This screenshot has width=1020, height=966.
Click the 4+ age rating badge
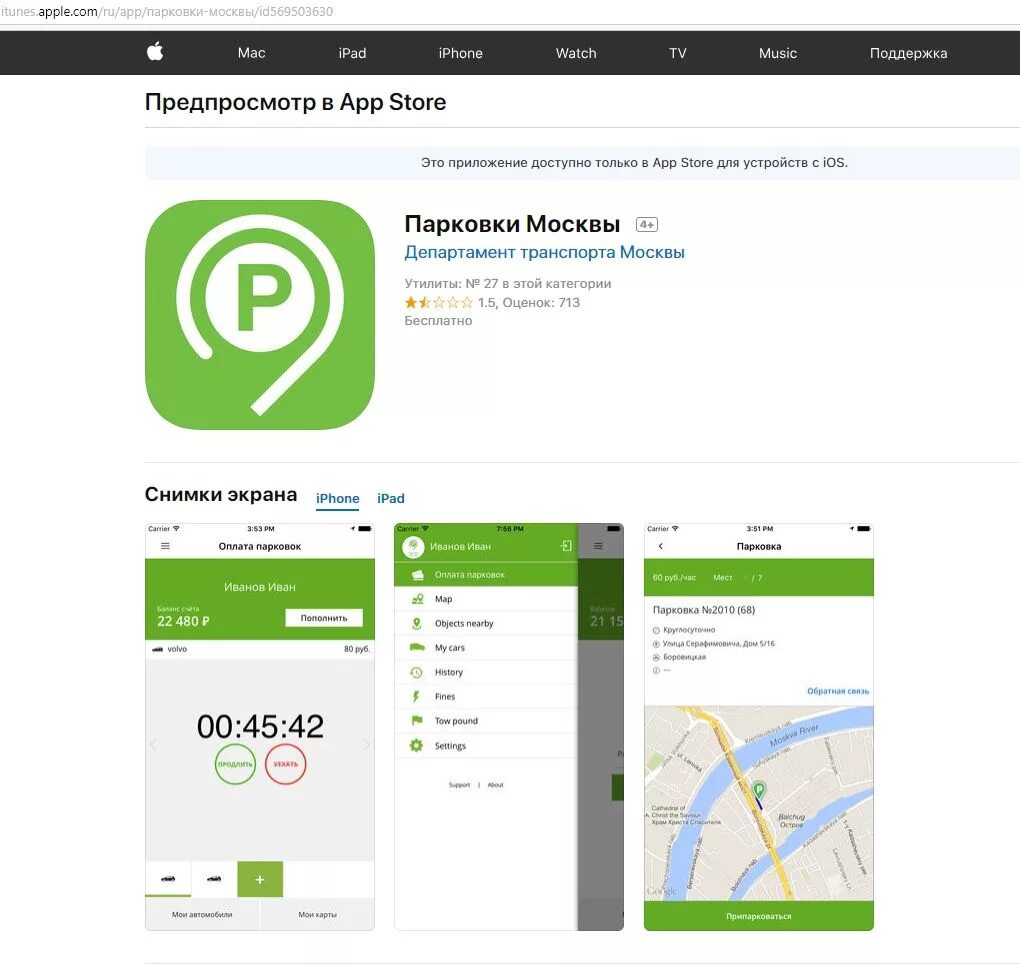click(647, 224)
